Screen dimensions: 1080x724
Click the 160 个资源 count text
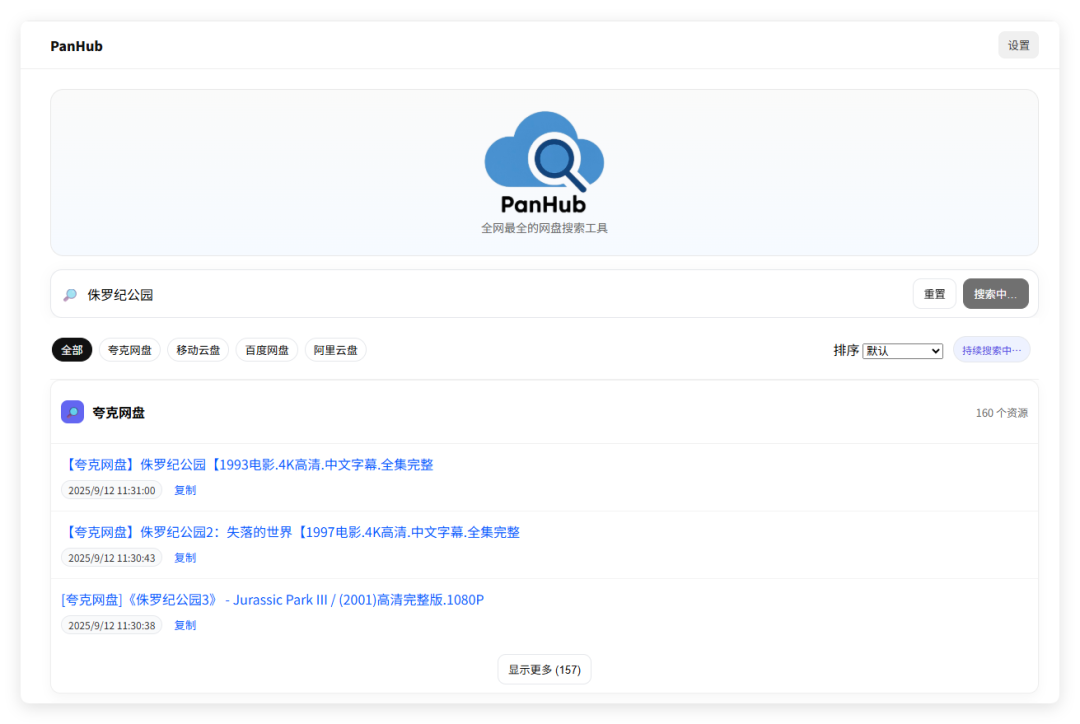1001,413
